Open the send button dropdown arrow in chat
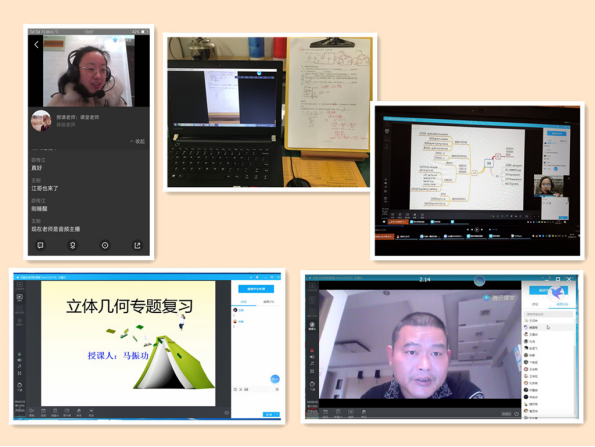The width and height of the screenshot is (595, 447). tap(277, 414)
